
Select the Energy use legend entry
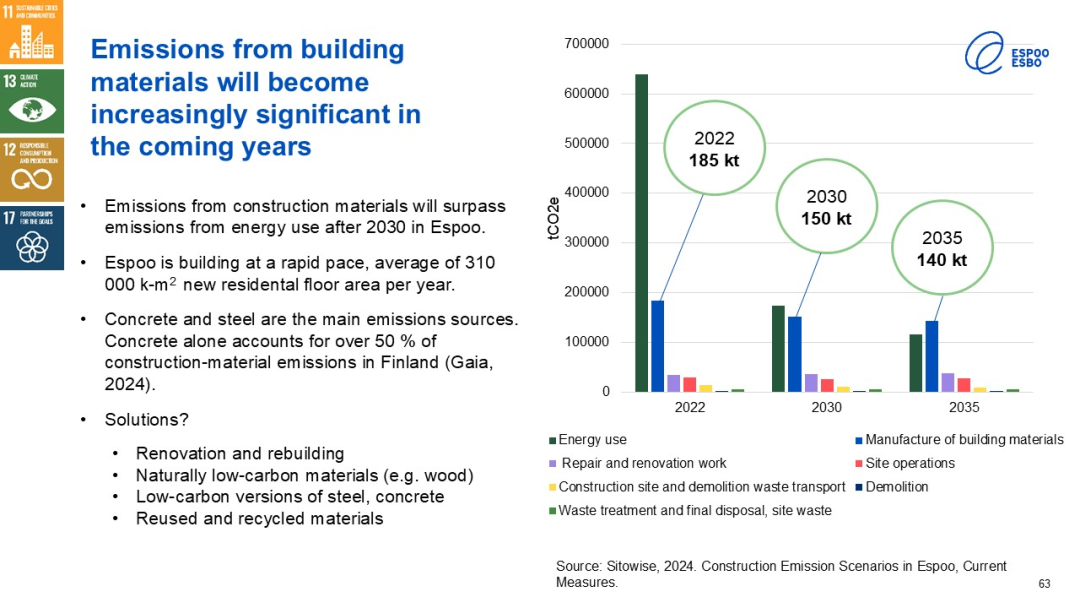click(592, 439)
